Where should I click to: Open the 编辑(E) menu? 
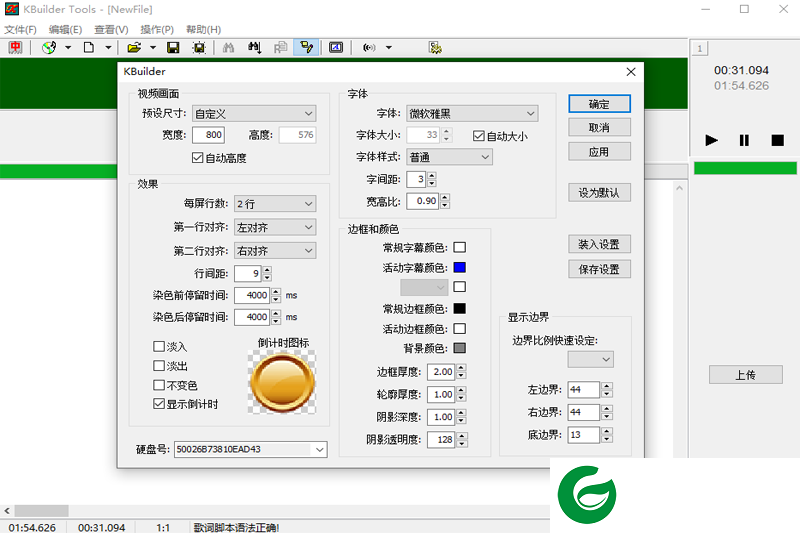(65, 30)
